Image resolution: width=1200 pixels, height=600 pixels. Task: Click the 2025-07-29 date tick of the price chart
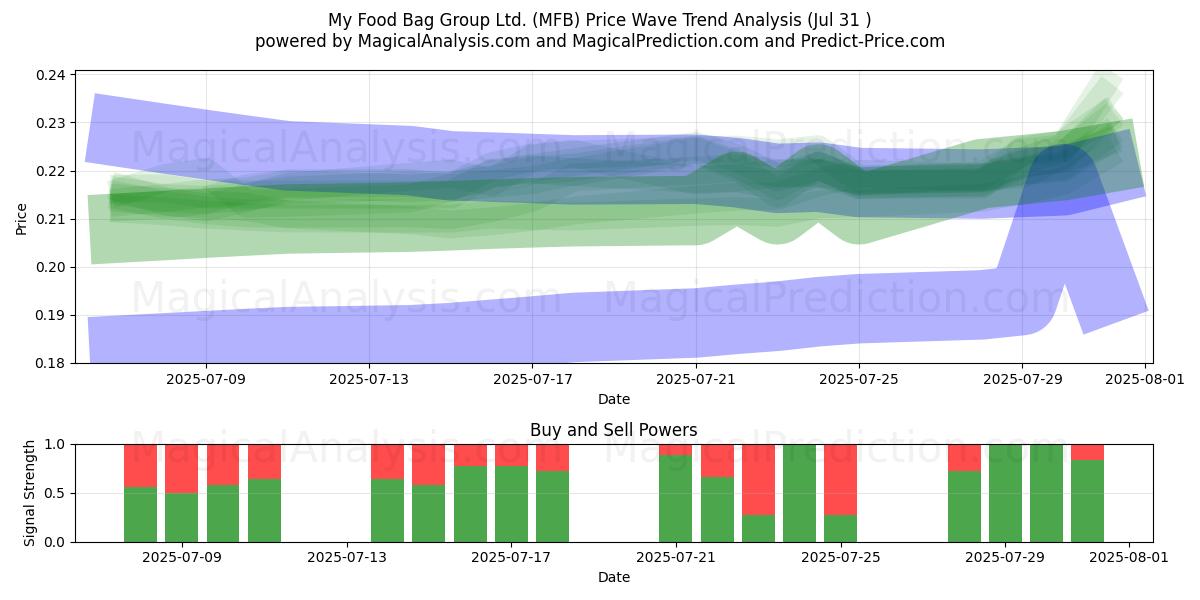(1022, 379)
